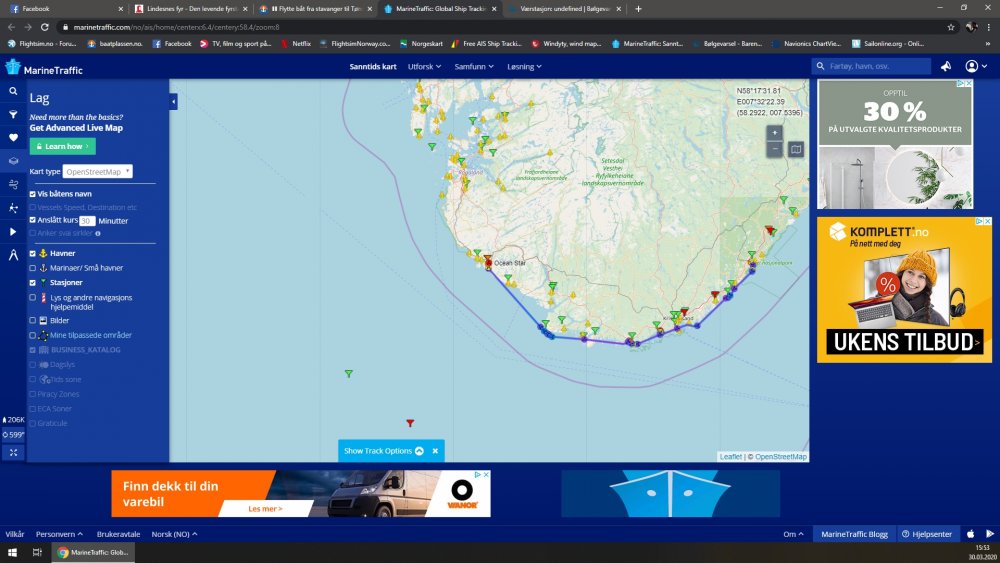Uncheck the 'Stasjoner' layer checkbox

tap(33, 282)
